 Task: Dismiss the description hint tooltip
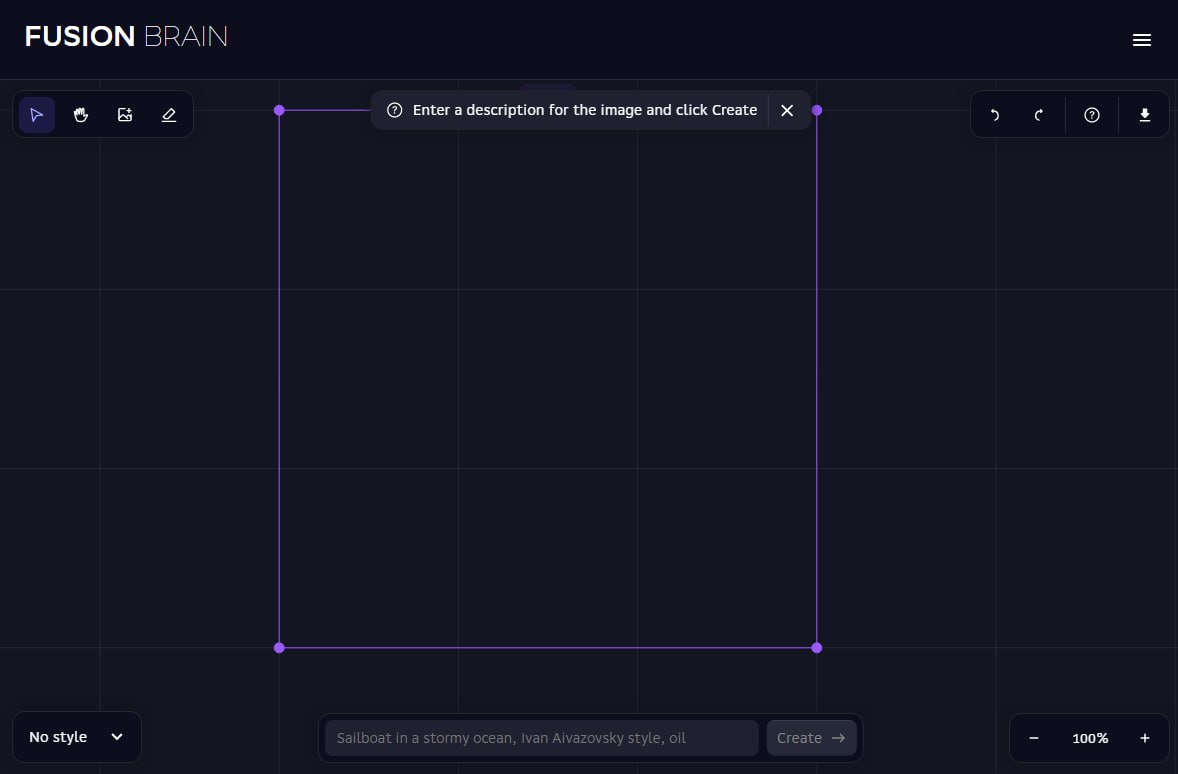pyautogui.click(x=787, y=110)
